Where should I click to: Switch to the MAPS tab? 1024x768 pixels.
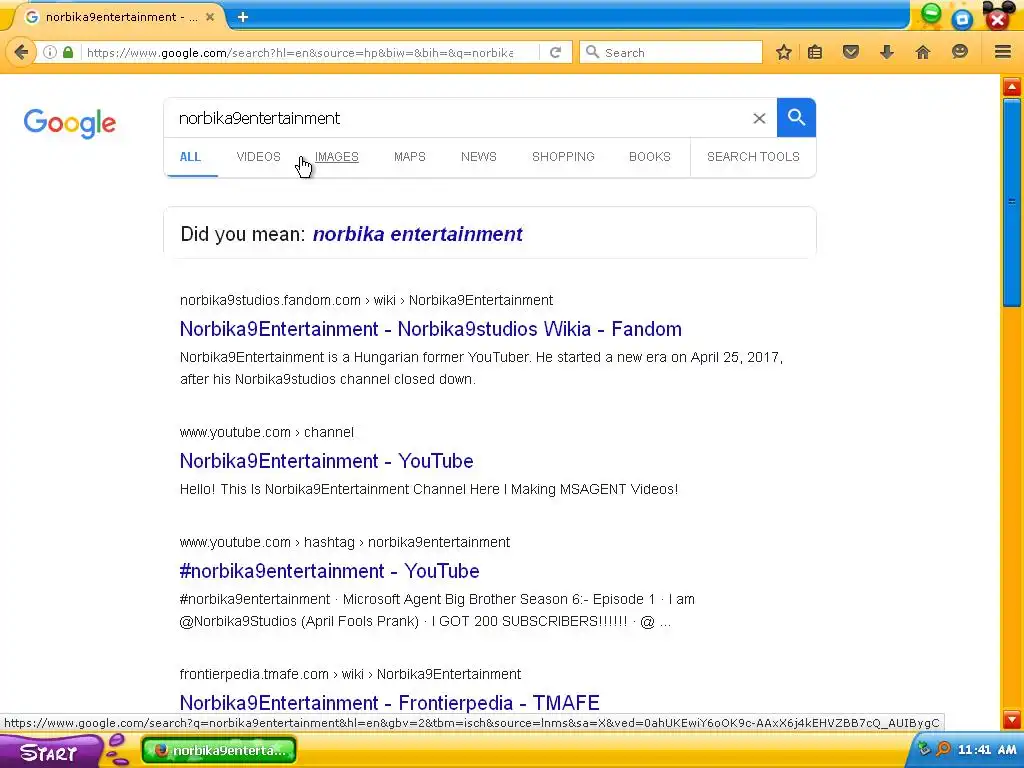tap(409, 157)
